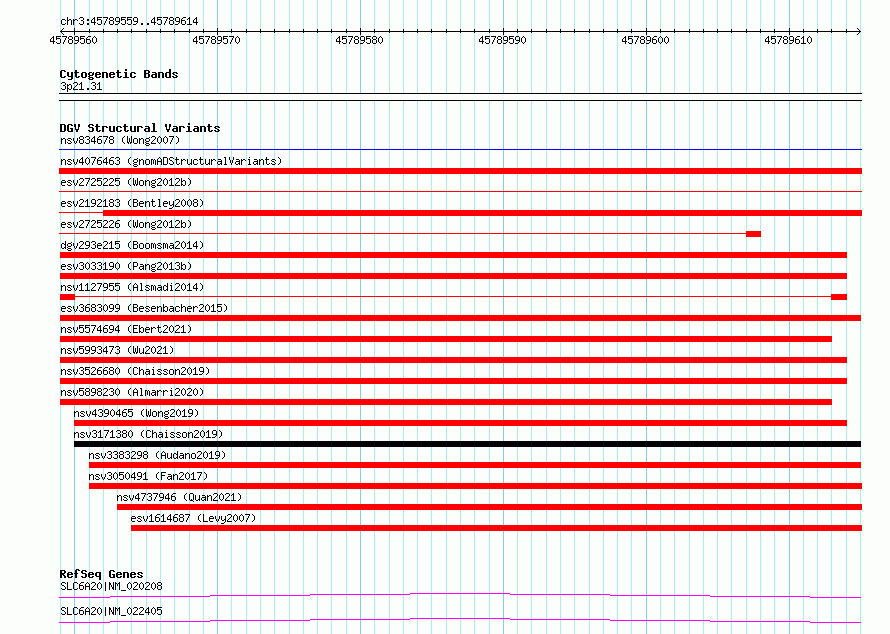Click the red bar under nsv4737946

[489, 507]
